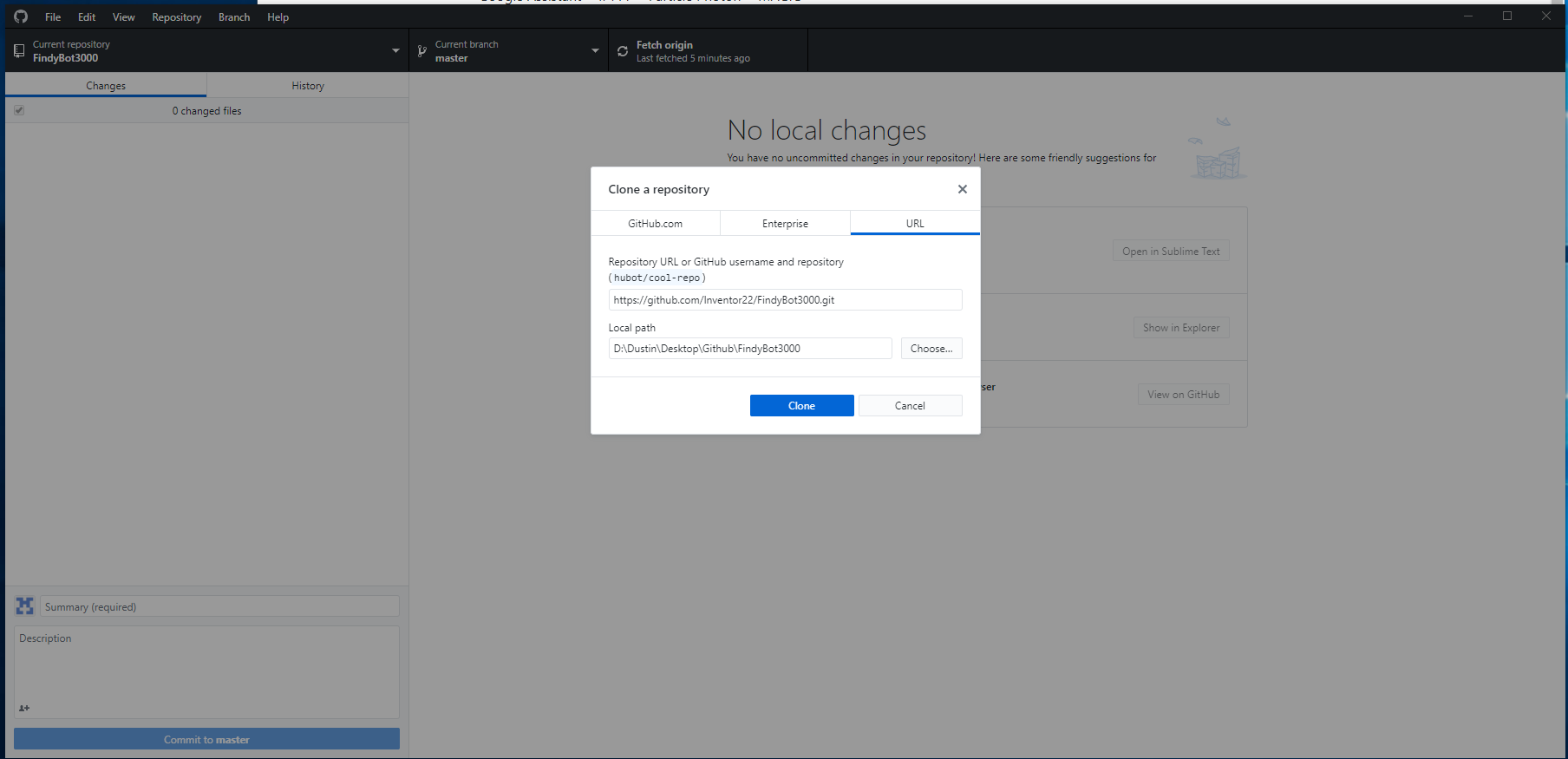
Task: Open the Branch menu
Action: 234,16
